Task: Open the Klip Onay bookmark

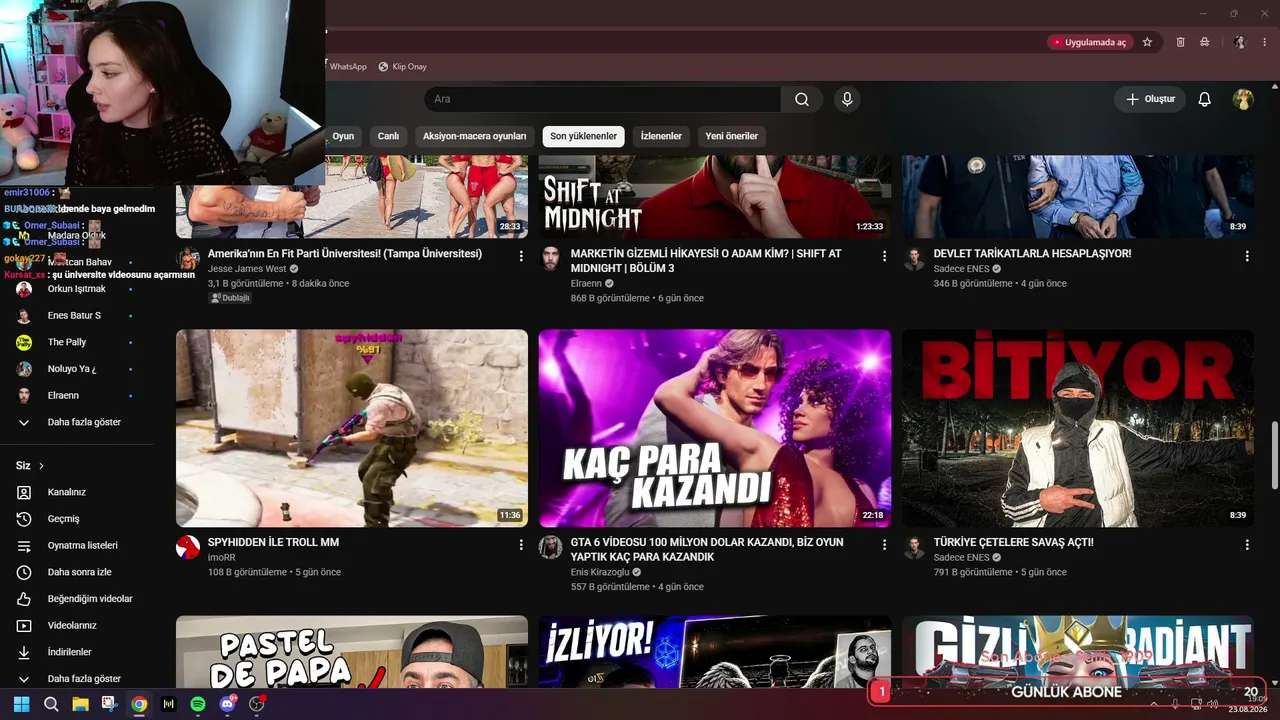Action: pyautogui.click(x=402, y=67)
